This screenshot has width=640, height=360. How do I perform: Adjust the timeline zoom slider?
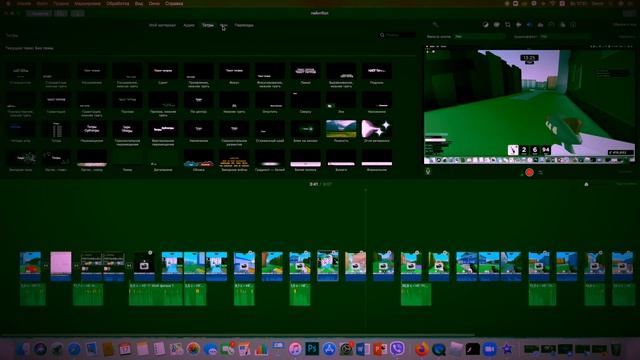click(x=586, y=184)
